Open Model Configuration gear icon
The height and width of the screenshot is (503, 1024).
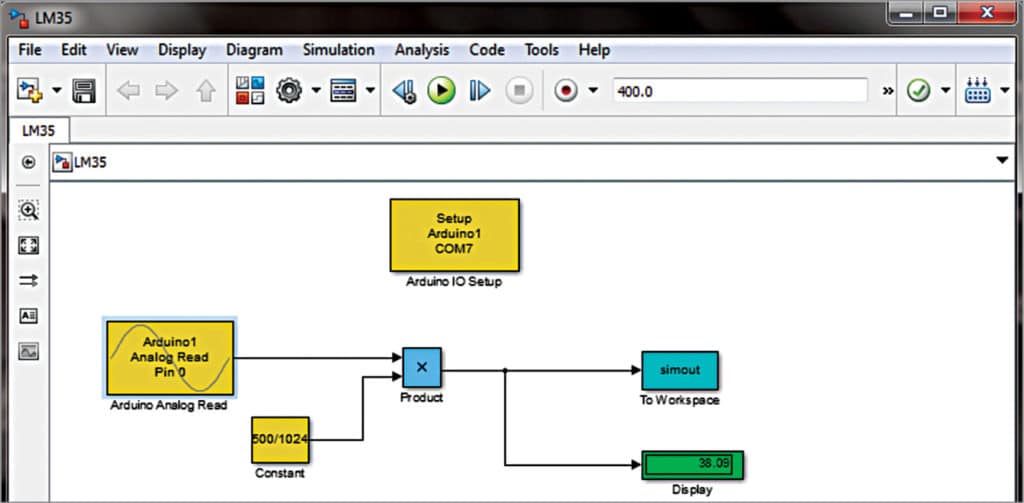point(289,91)
